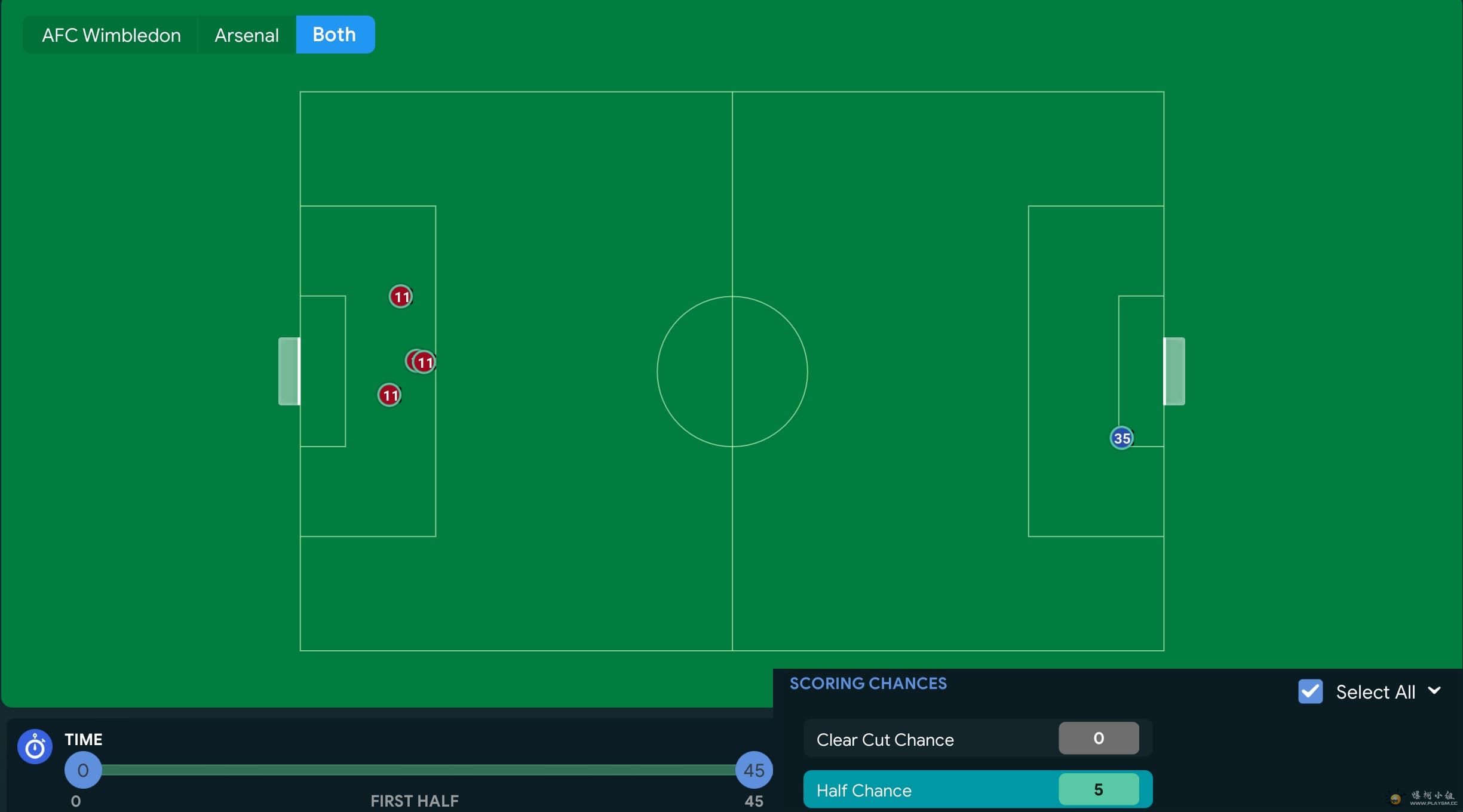This screenshot has height=812, width=1463.
Task: Click player number 11 icon near top penalty area
Action: 400,295
